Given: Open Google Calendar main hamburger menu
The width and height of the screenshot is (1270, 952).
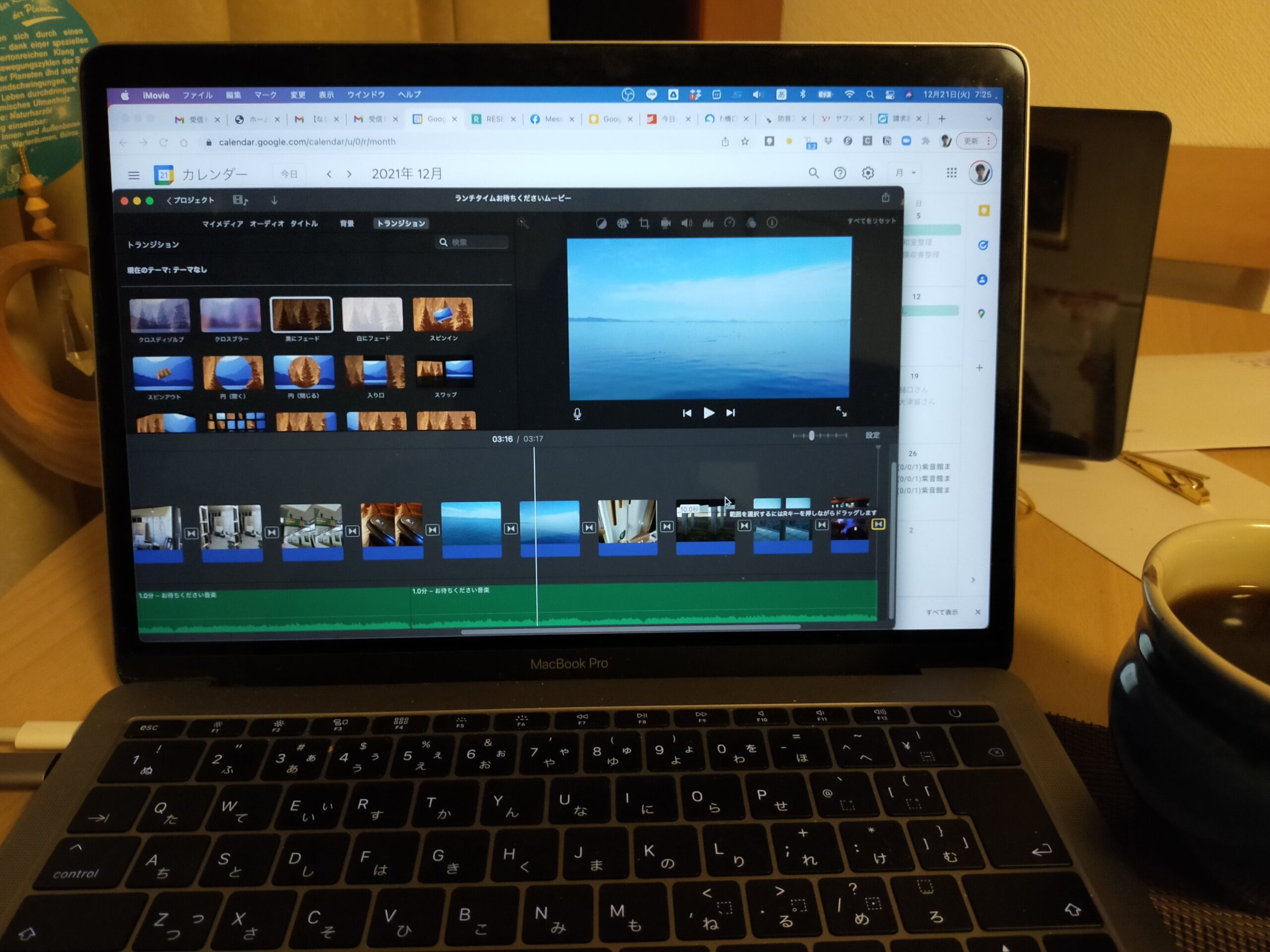Looking at the screenshot, I should [134, 176].
